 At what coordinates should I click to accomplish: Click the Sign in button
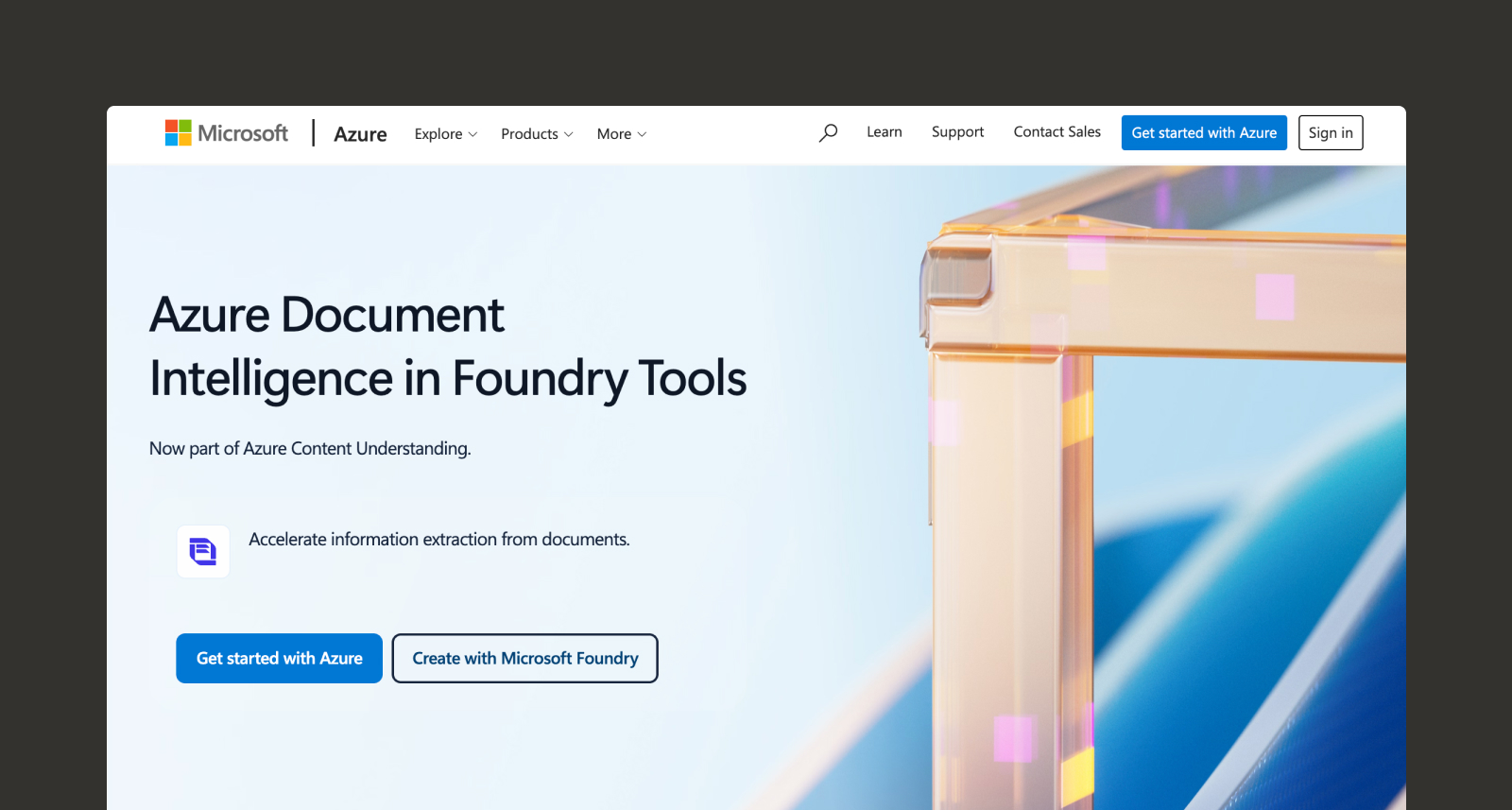(1331, 133)
